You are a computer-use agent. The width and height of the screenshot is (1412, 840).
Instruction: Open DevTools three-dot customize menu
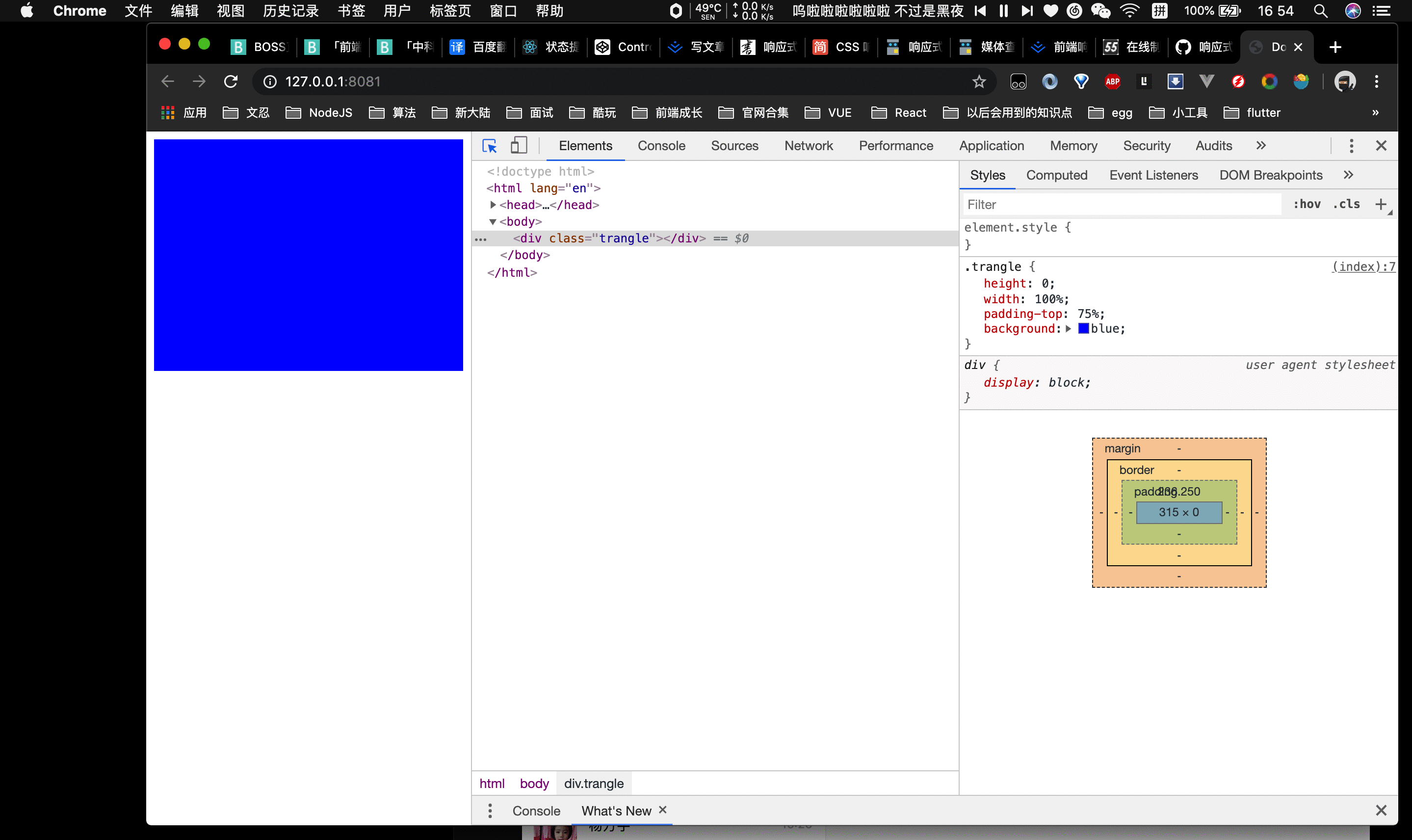[1351, 146]
